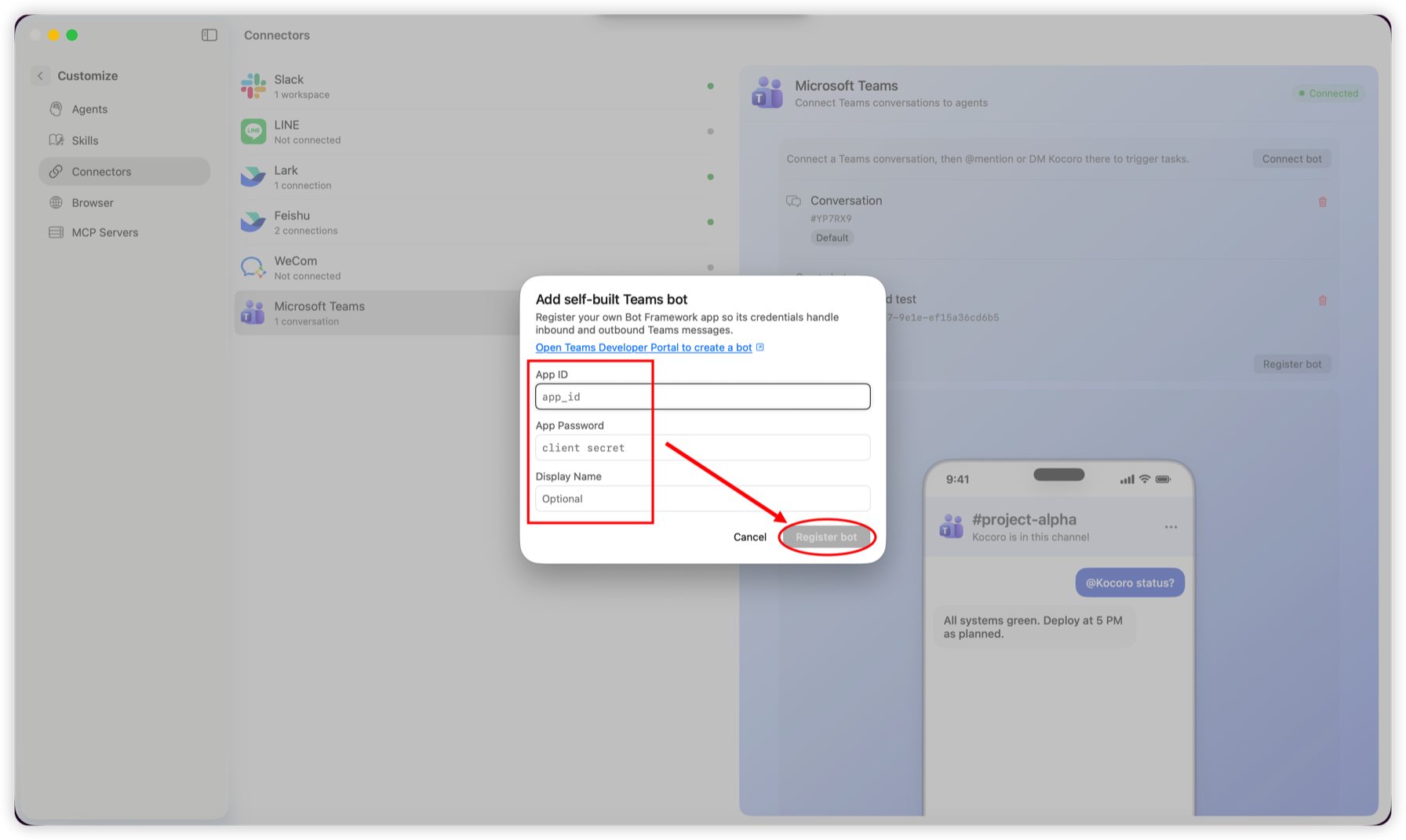Image resolution: width=1406 pixels, height=840 pixels.
Task: Click external link icon beside portal link
Action: [759, 347]
